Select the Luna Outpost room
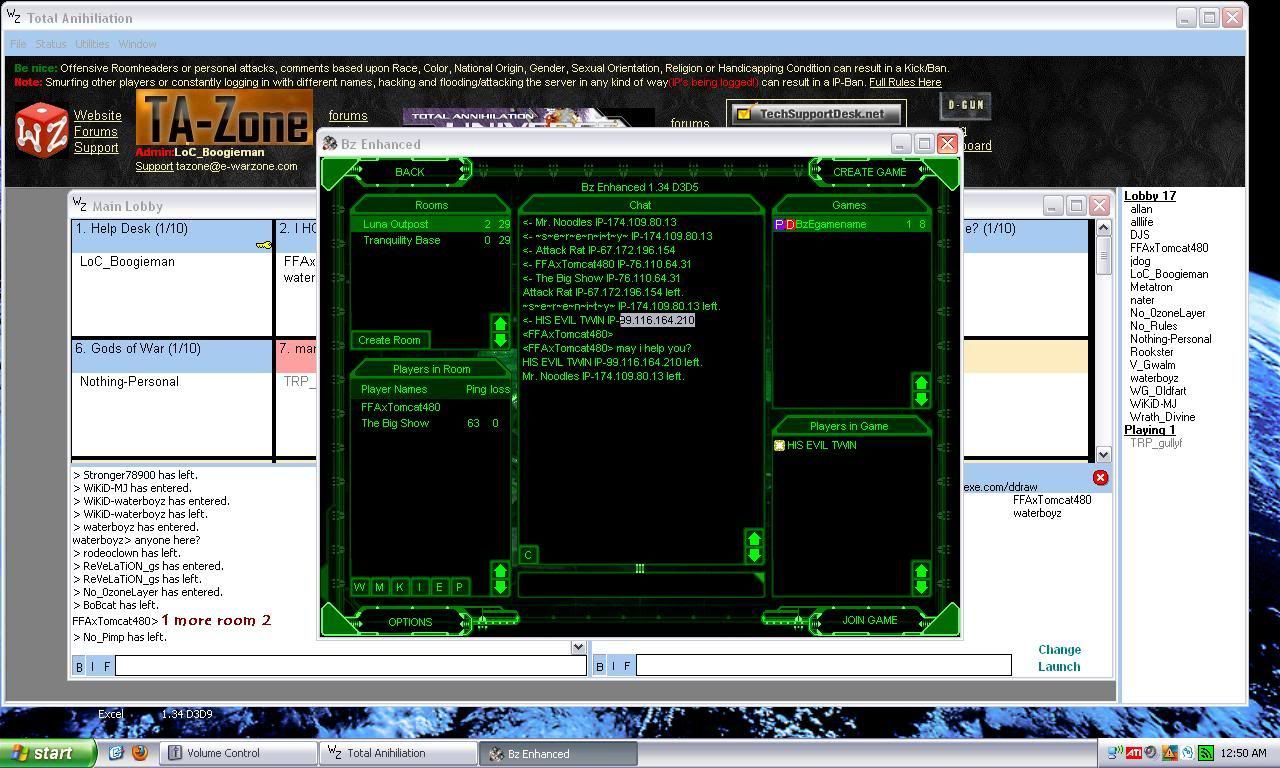The image size is (1280, 768). pyautogui.click(x=431, y=225)
